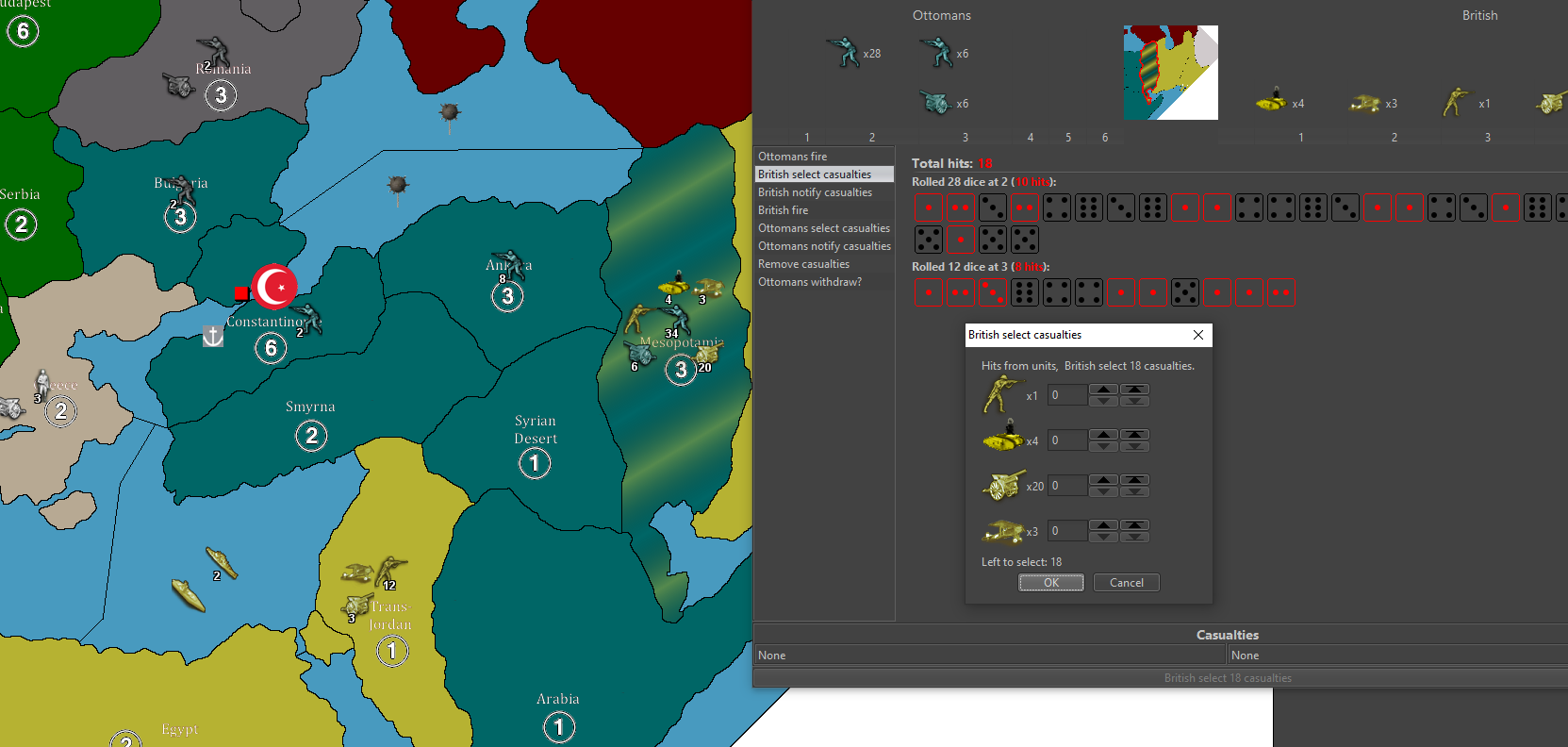1568x747 pixels.
Task: Click Ottoman artillery x6 icon in battle panel
Action: 935,102
